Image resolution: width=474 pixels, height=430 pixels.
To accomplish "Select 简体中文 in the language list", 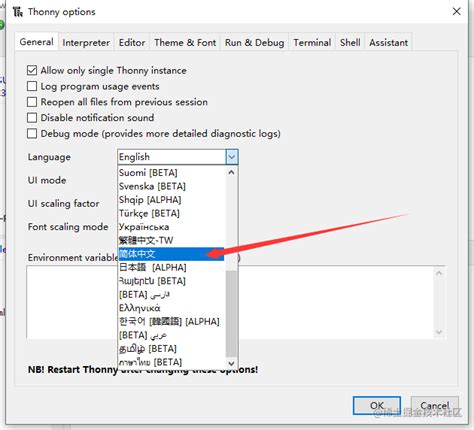I will pos(171,254).
